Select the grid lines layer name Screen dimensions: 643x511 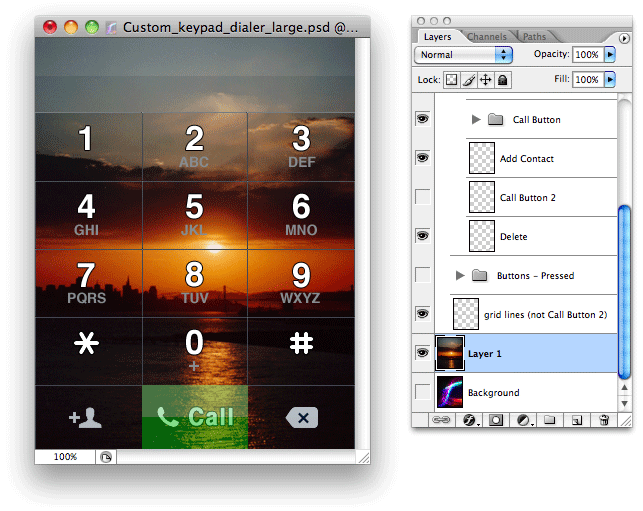click(545, 315)
